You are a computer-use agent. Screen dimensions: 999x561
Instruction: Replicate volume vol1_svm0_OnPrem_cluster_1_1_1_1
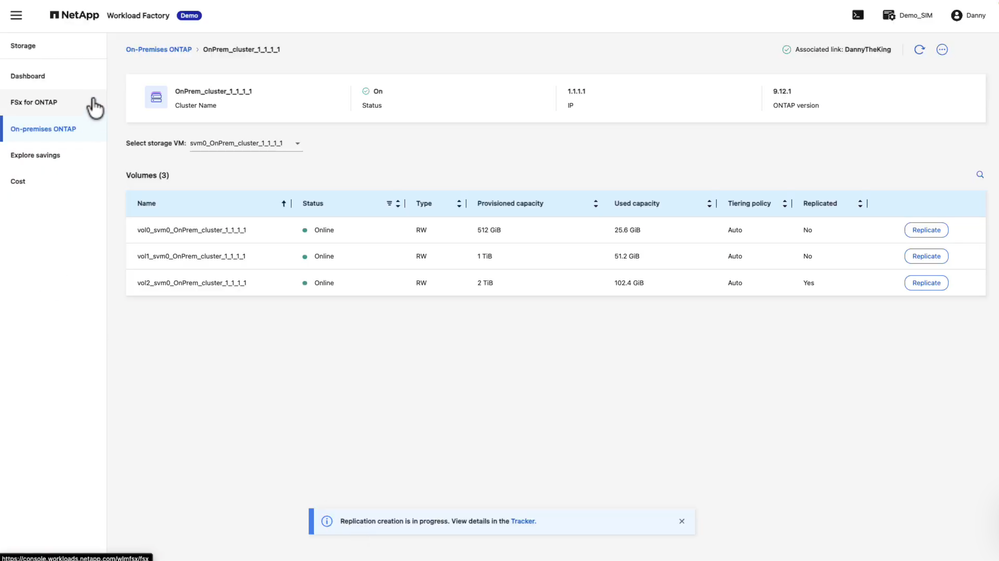pos(926,257)
